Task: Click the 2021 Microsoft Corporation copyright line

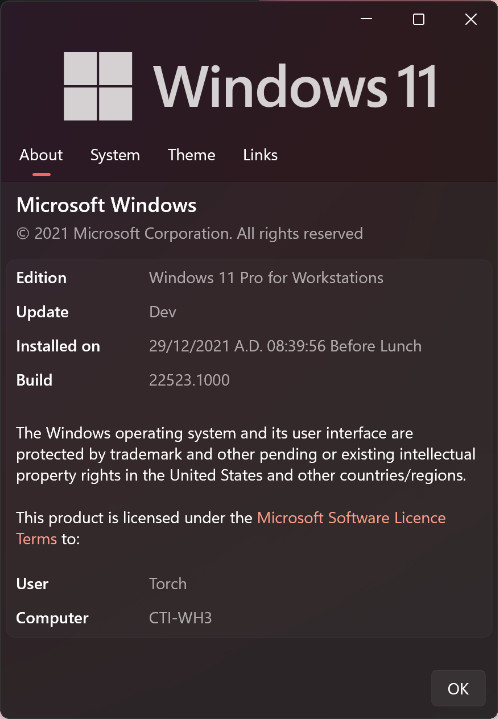Action: click(189, 234)
